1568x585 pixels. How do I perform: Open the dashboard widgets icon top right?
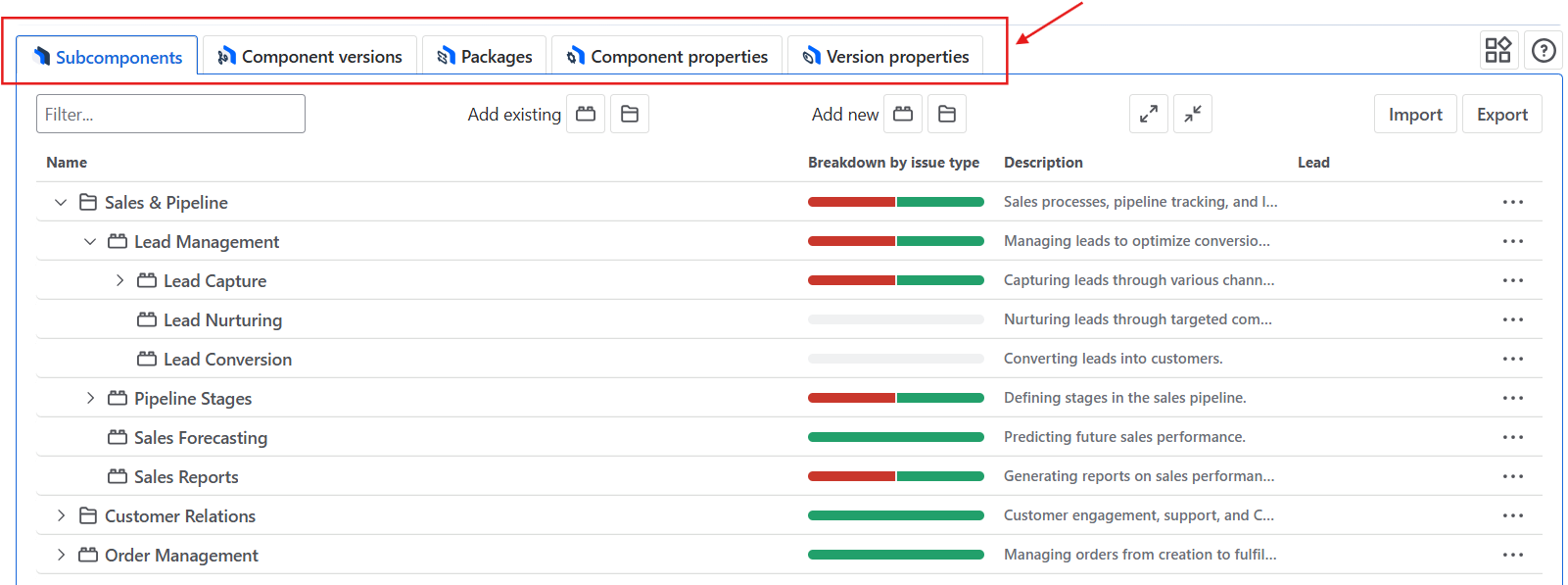pyautogui.click(x=1498, y=50)
